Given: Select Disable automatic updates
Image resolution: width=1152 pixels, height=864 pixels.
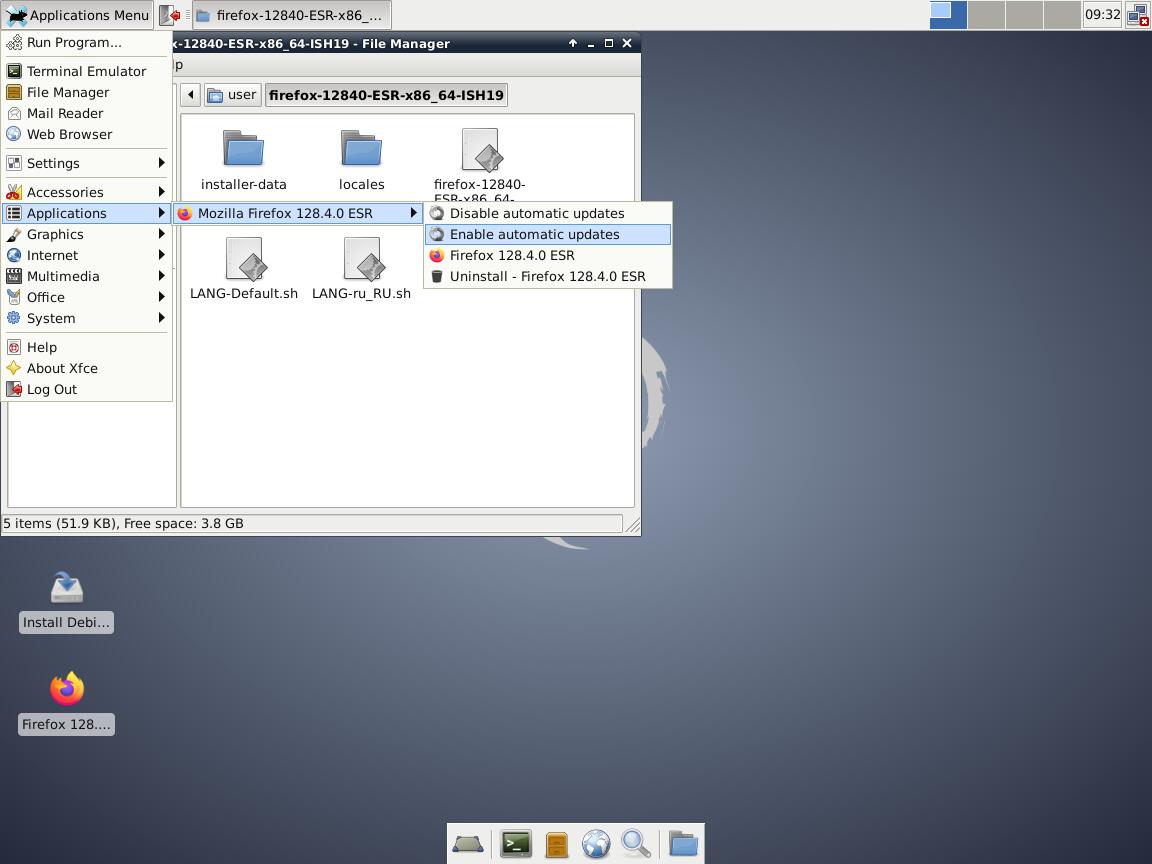Looking at the screenshot, I should pos(548,213).
